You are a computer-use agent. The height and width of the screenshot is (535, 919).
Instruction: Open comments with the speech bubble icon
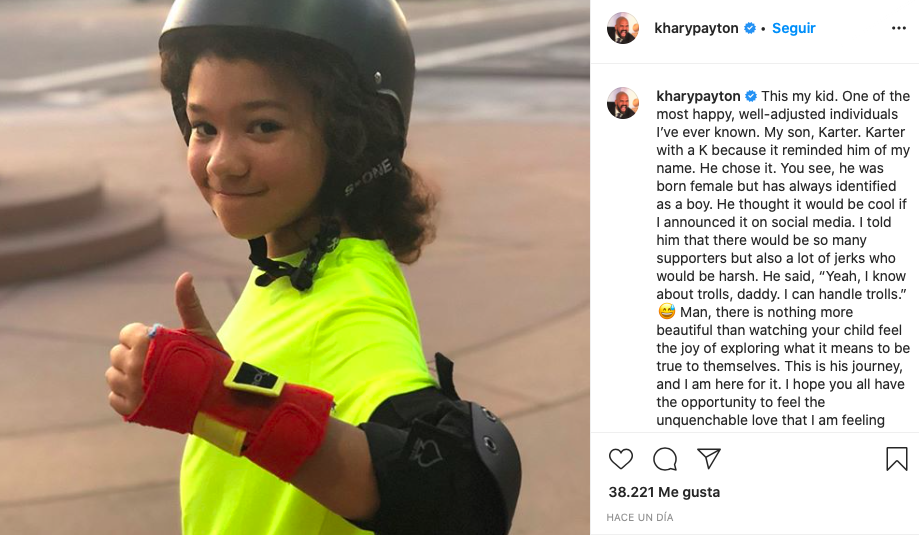tap(665, 459)
